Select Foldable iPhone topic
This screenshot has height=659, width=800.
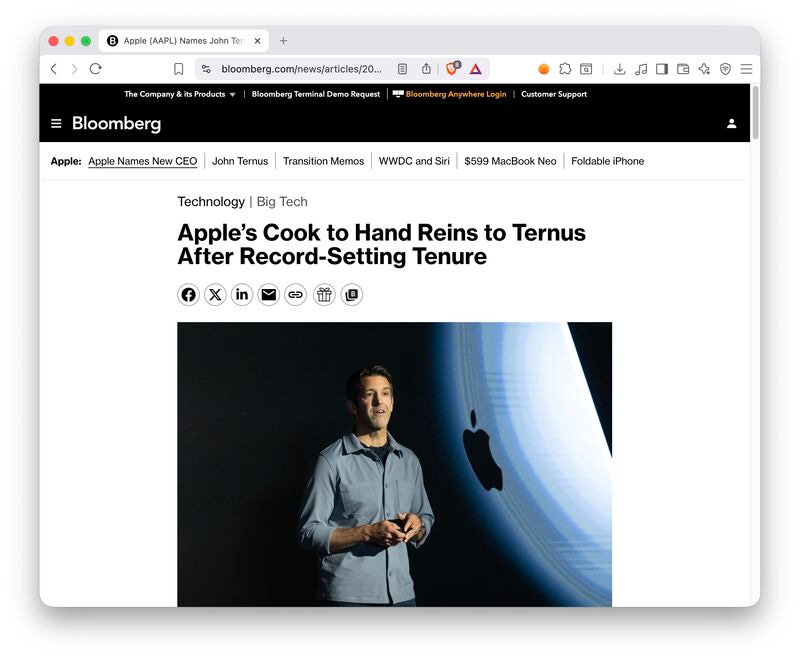pyautogui.click(x=608, y=161)
